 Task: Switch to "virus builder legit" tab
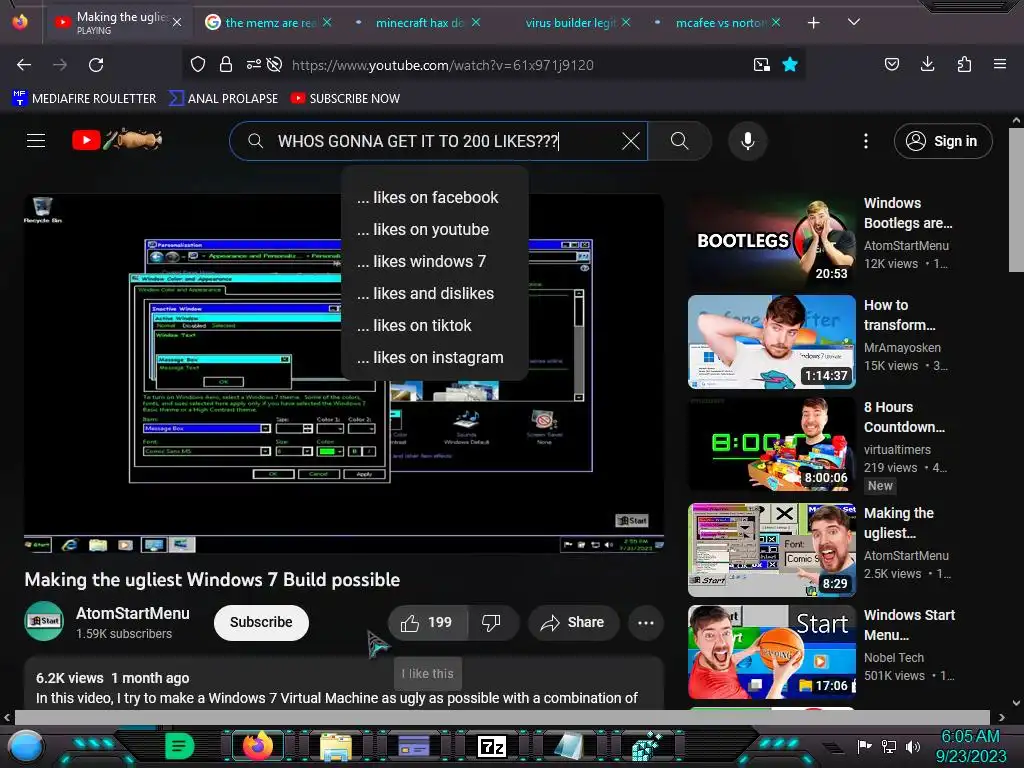pyautogui.click(x=569, y=22)
